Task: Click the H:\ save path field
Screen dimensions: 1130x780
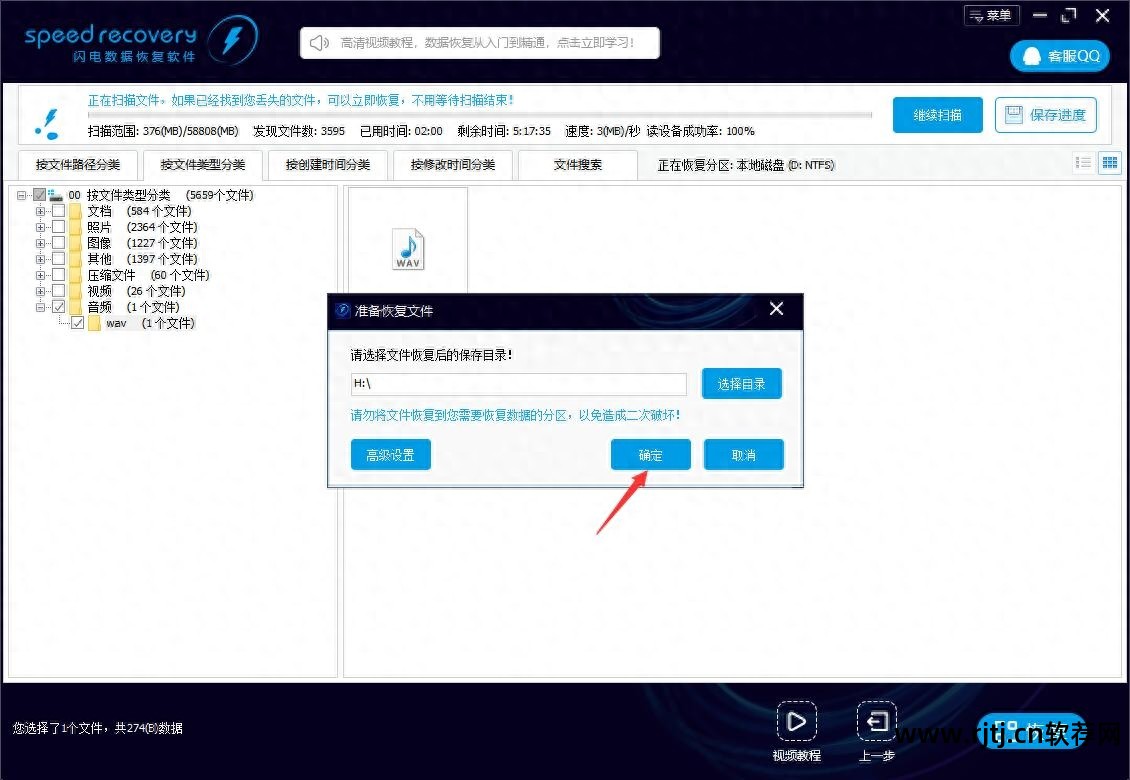Action: pos(518,384)
